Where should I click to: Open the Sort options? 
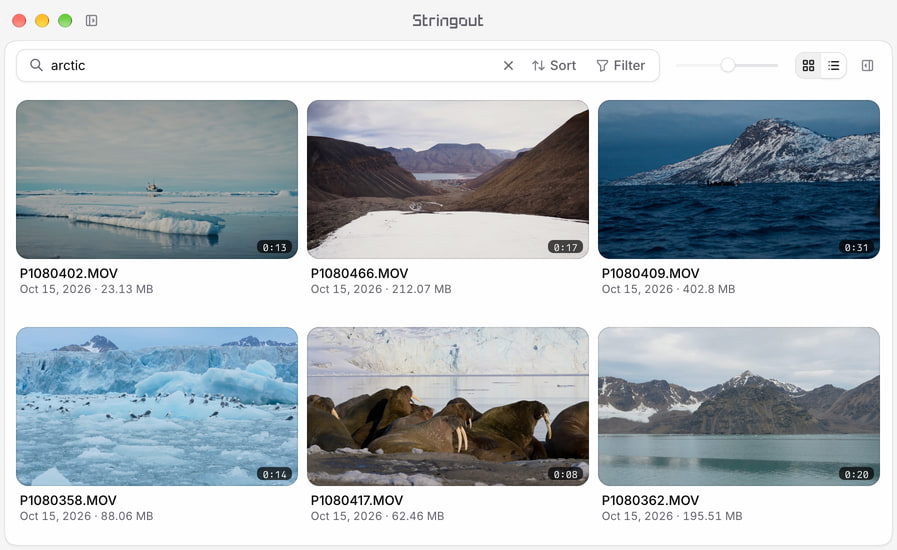tap(554, 66)
